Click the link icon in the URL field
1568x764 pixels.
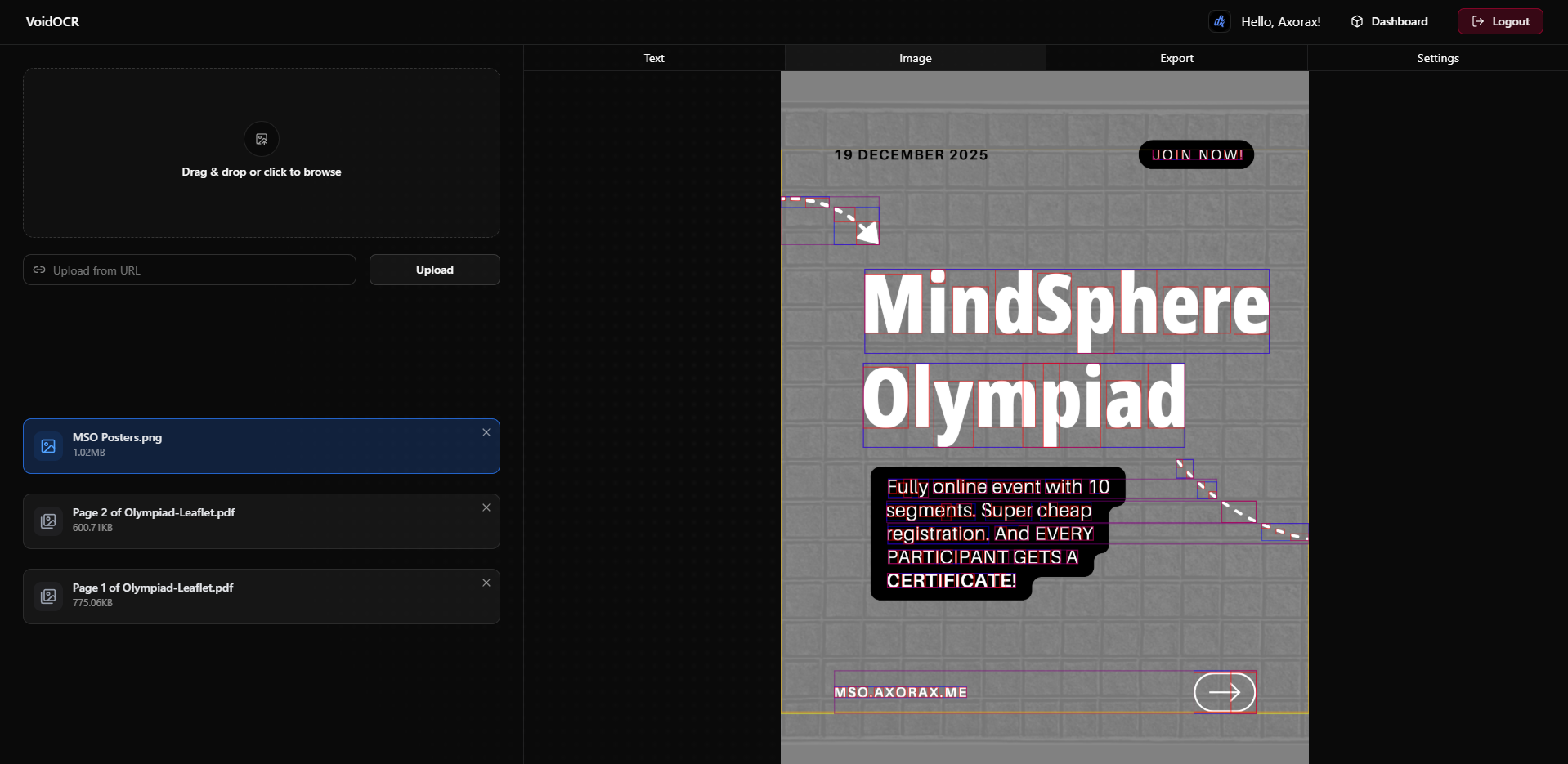point(39,270)
